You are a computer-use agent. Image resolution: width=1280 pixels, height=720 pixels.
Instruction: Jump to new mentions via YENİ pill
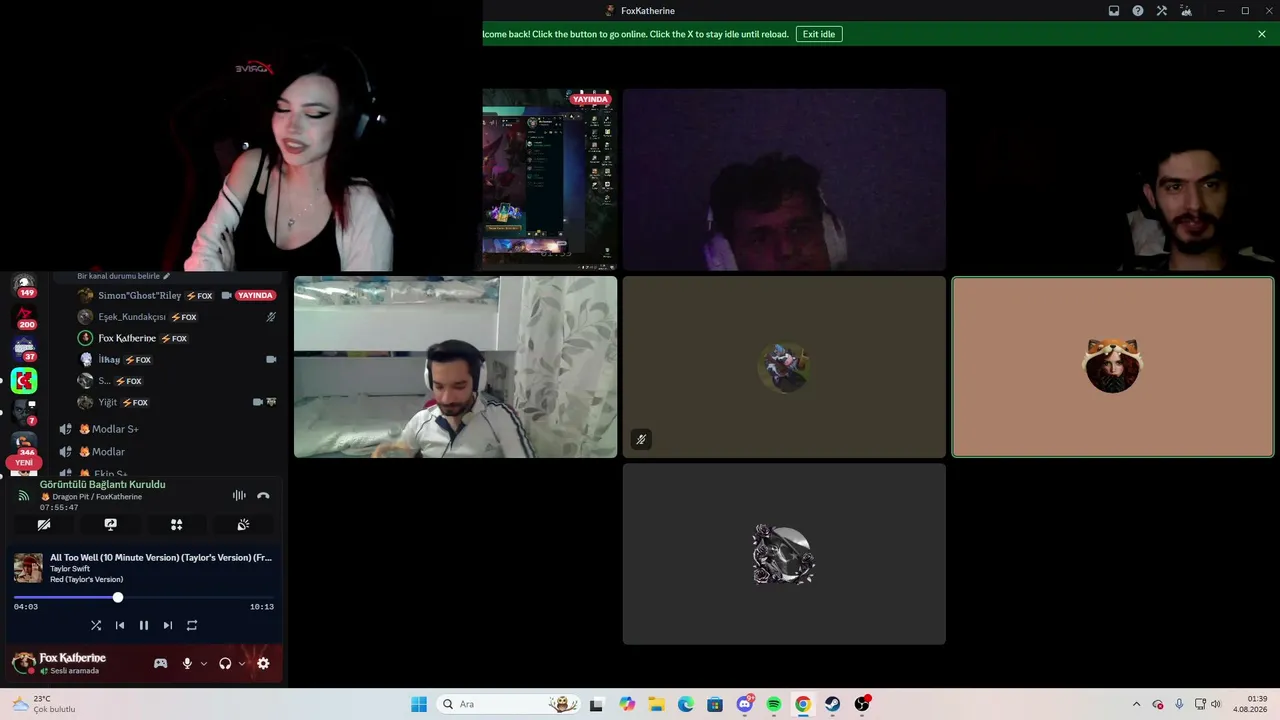24,463
